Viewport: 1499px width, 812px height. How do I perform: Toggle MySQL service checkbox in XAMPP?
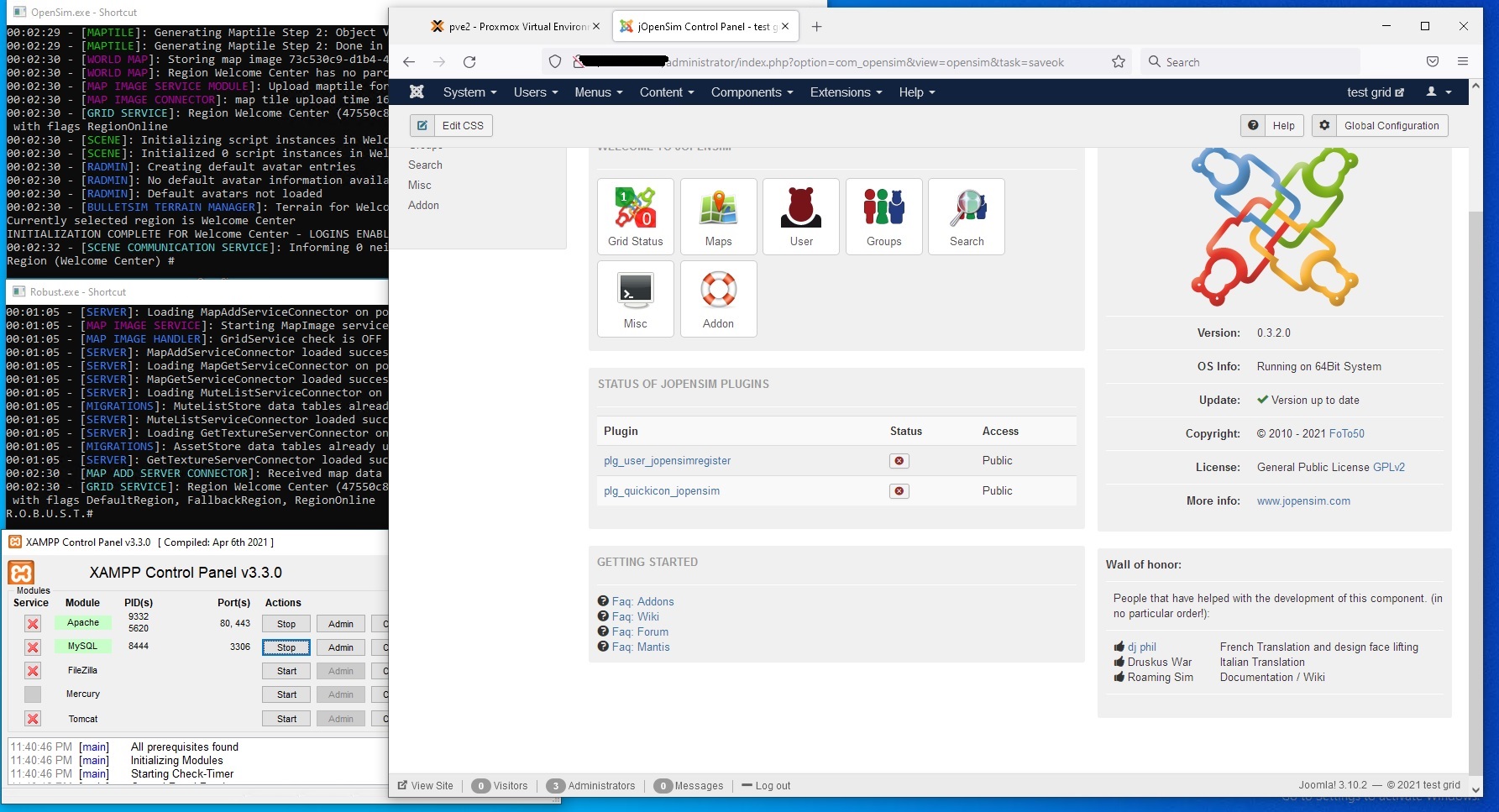point(33,647)
